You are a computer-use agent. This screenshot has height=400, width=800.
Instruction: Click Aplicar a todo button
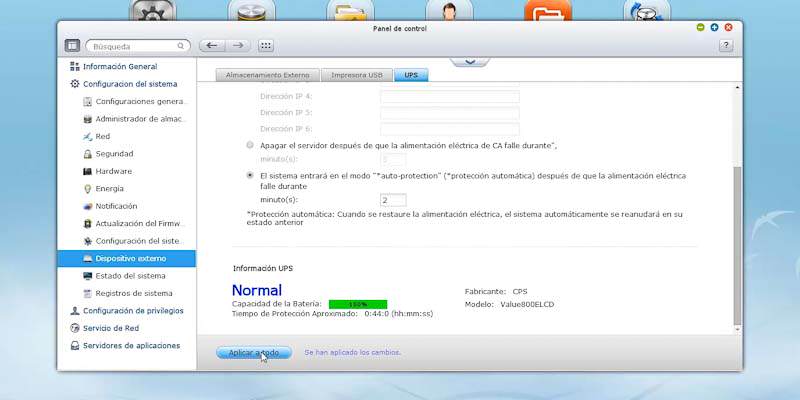(x=254, y=353)
